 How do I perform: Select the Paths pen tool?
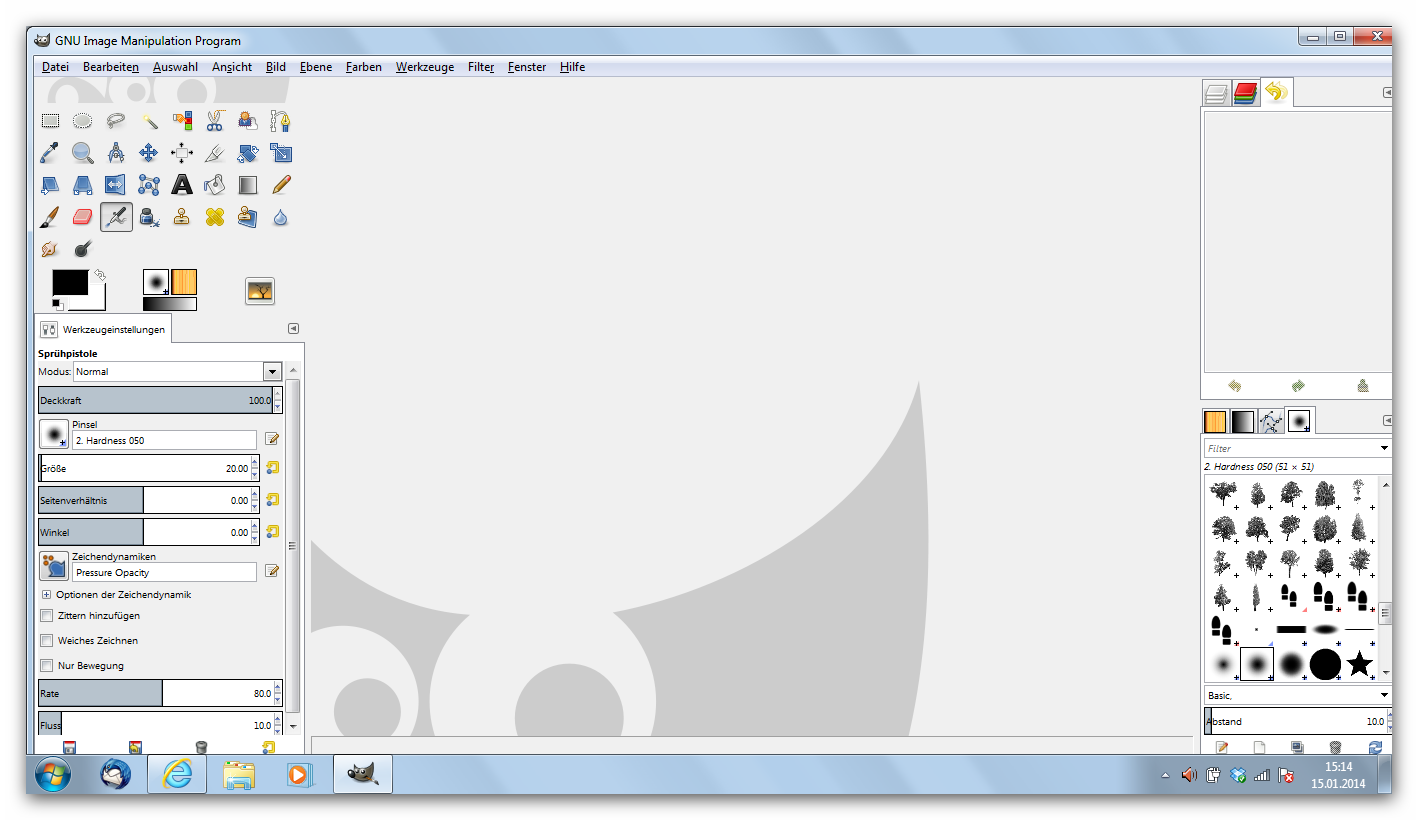(x=281, y=121)
